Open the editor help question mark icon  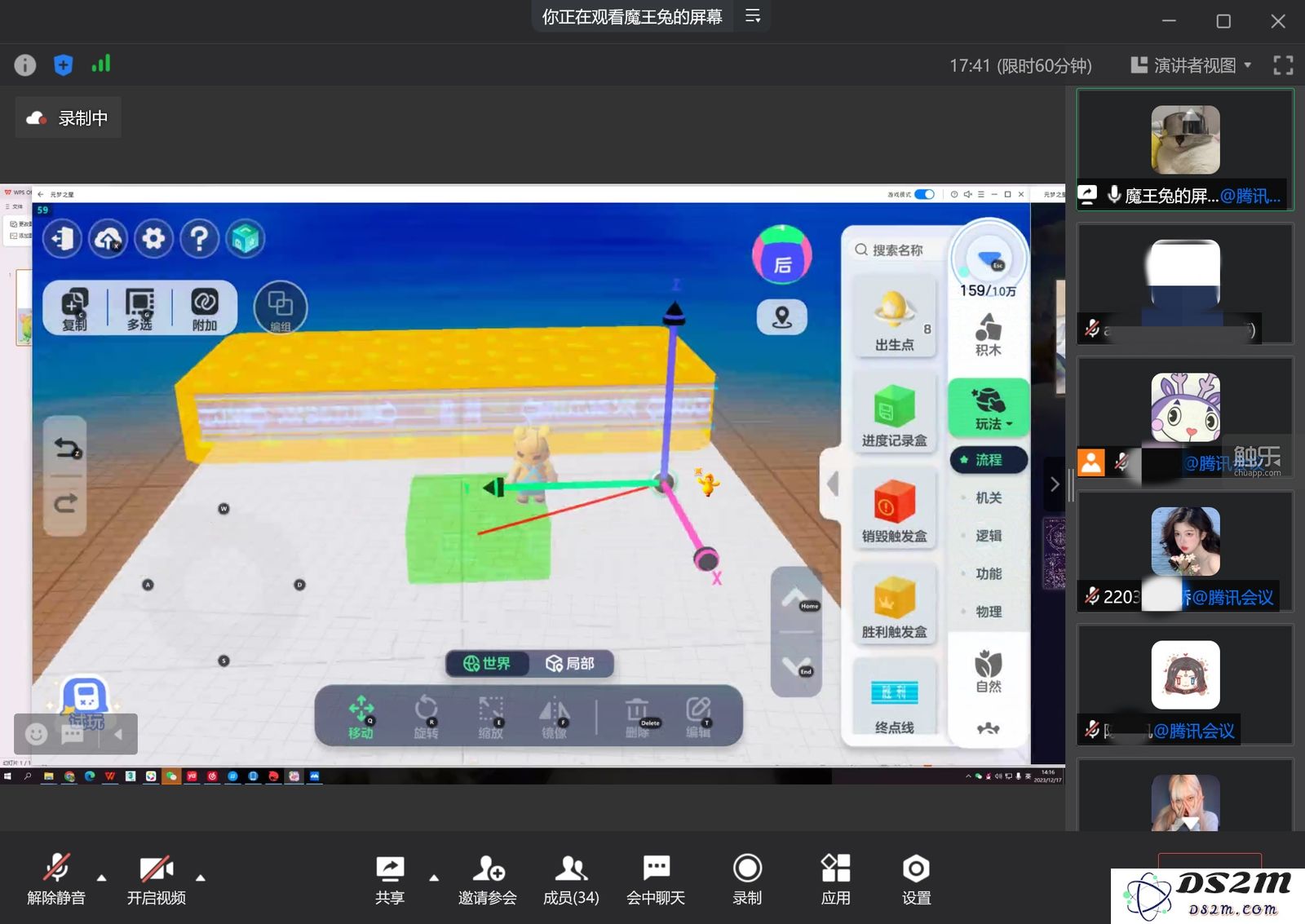[199, 239]
